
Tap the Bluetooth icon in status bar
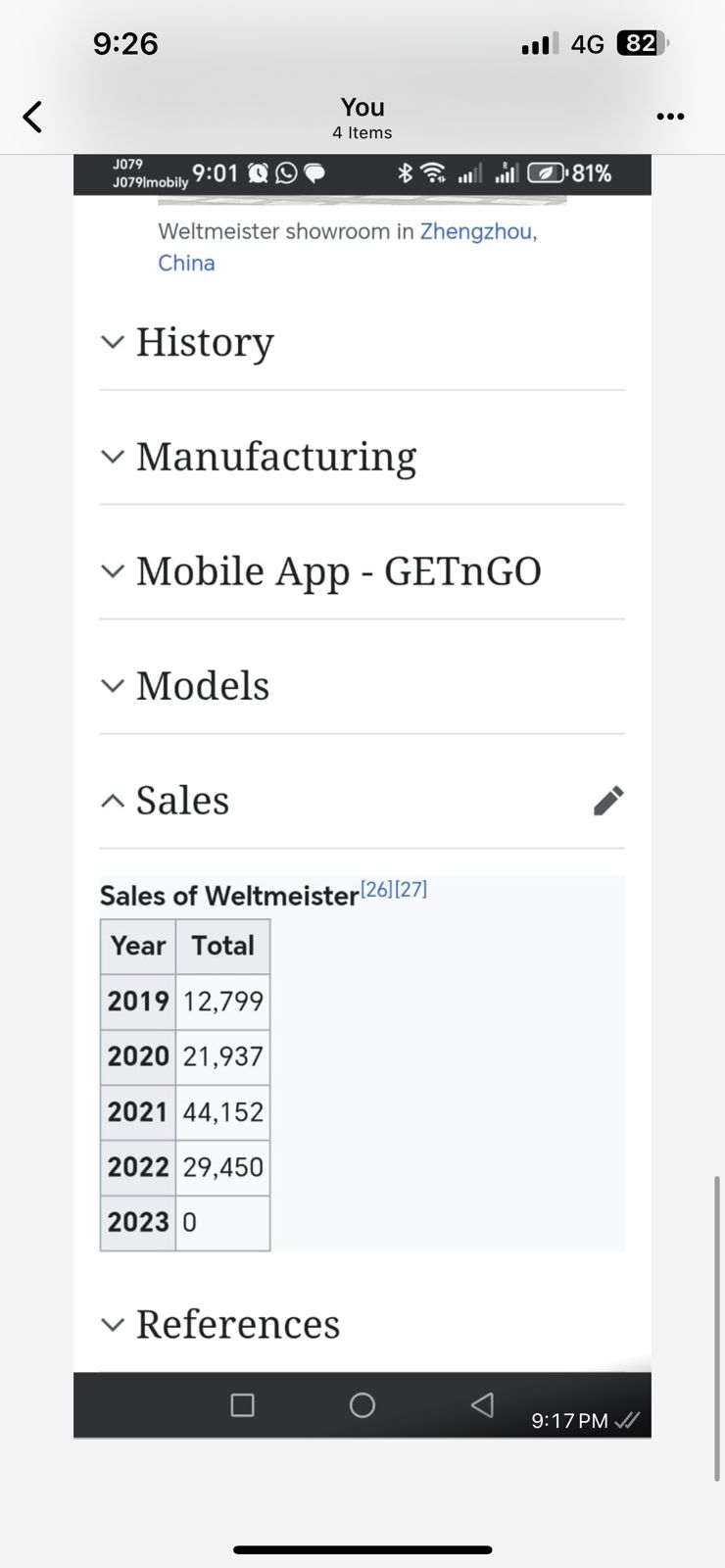point(406,173)
